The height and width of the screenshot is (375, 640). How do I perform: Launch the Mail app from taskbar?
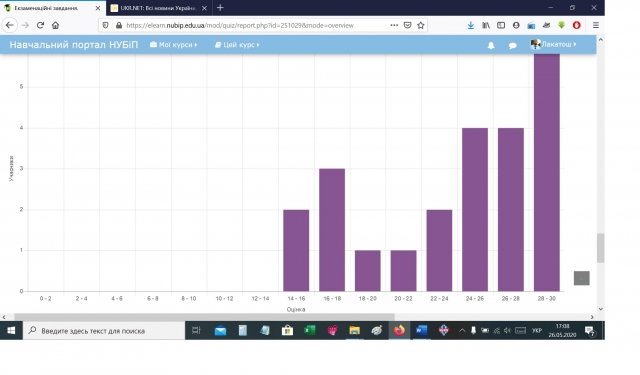click(x=220, y=331)
